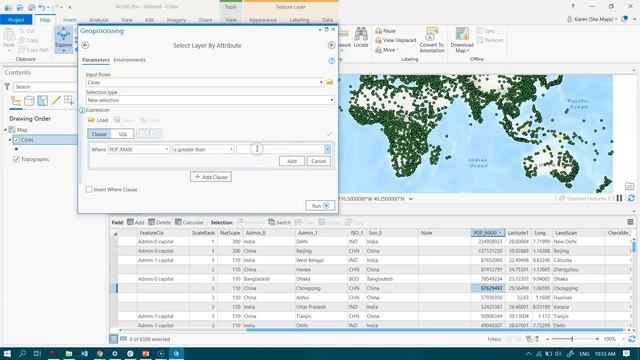The image size is (640, 360).
Task: Open the Labeling ribbon tab
Action: (x=299, y=20)
